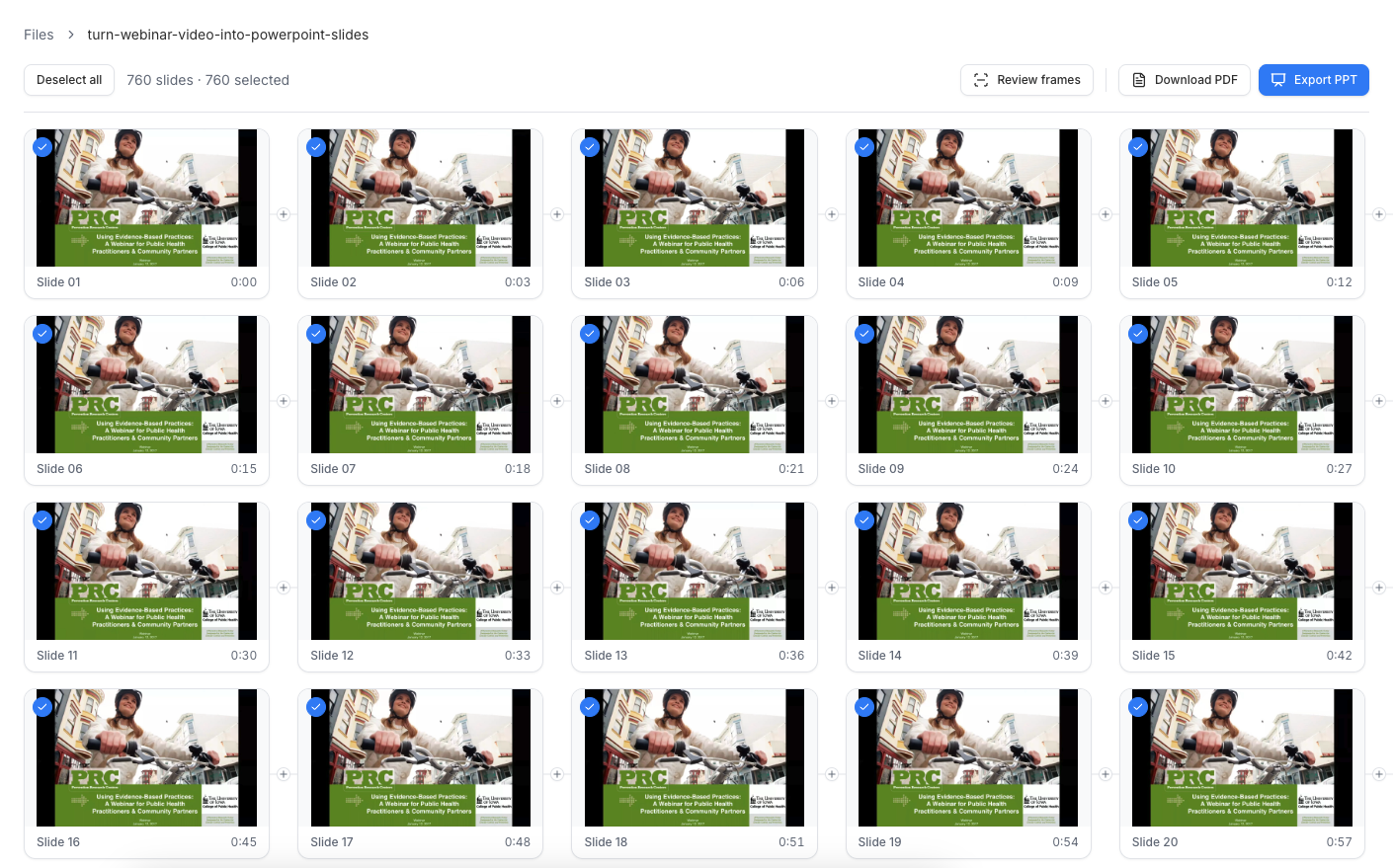Insert a slide after Slide 16

pos(284,774)
